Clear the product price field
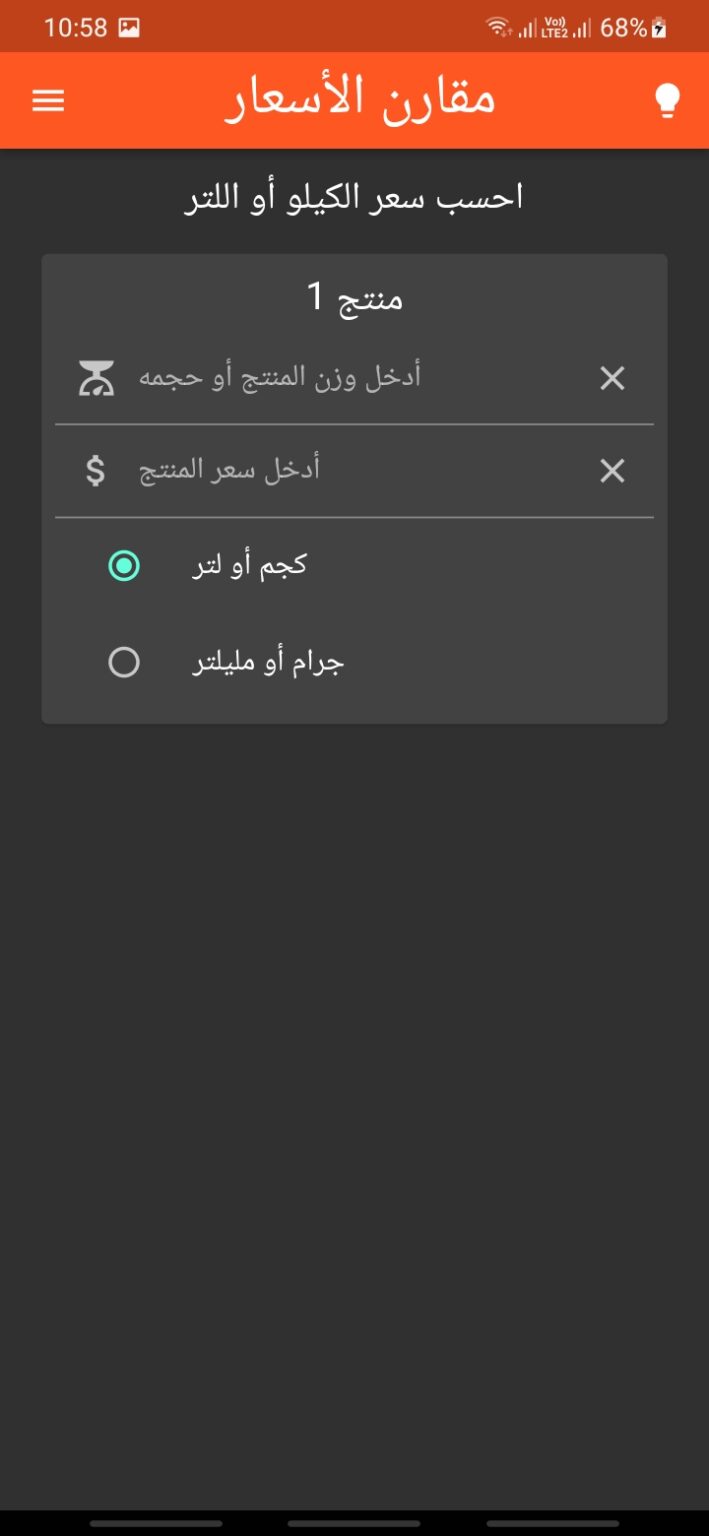The height and width of the screenshot is (1536, 709). pyautogui.click(x=612, y=471)
